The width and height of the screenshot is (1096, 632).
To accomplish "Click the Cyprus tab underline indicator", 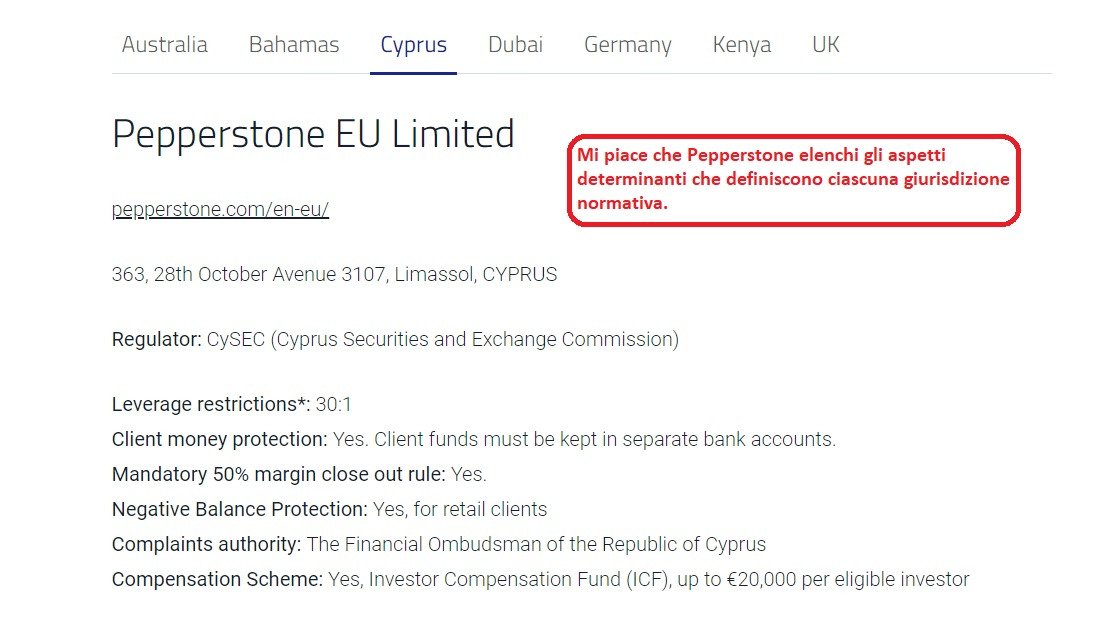I will [413, 70].
